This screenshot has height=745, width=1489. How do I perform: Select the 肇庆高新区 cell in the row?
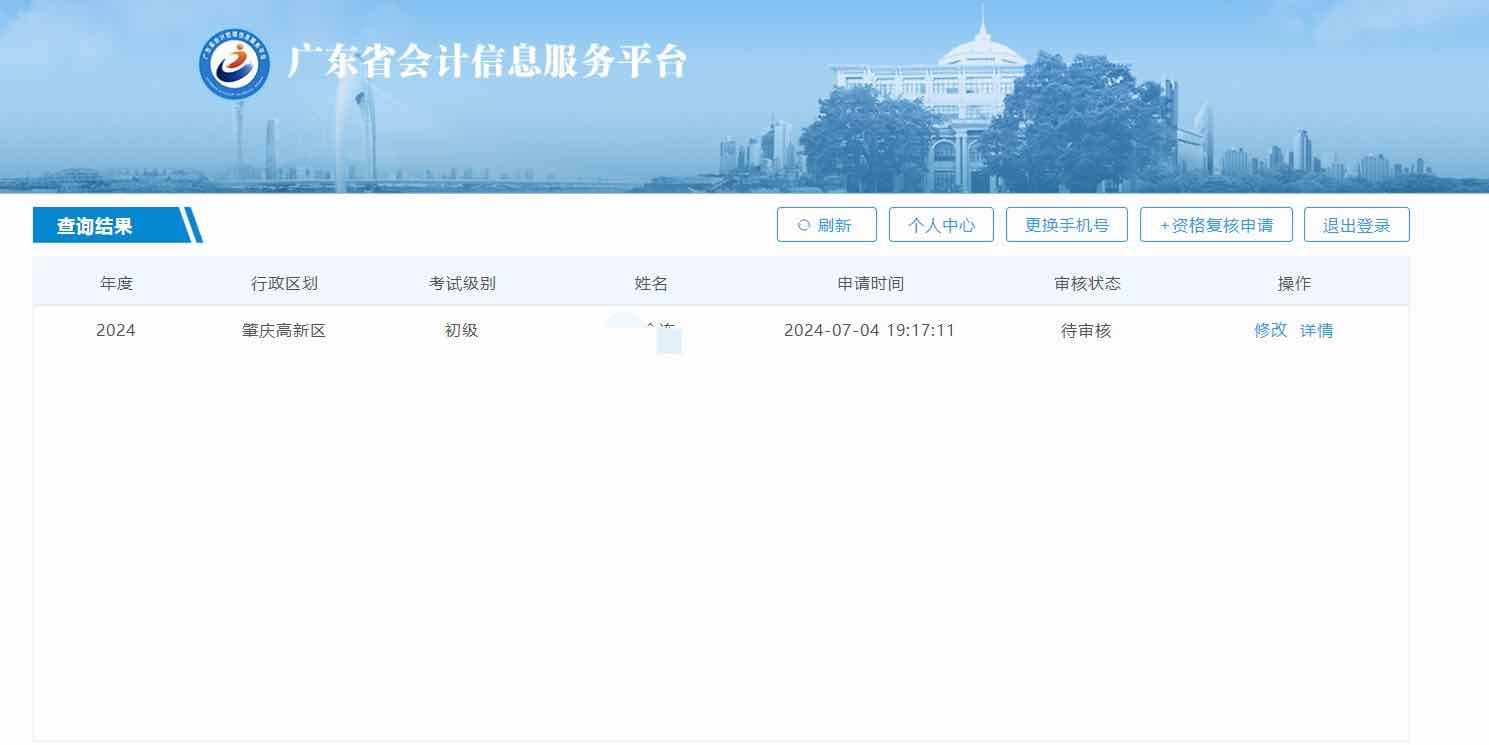click(x=284, y=330)
